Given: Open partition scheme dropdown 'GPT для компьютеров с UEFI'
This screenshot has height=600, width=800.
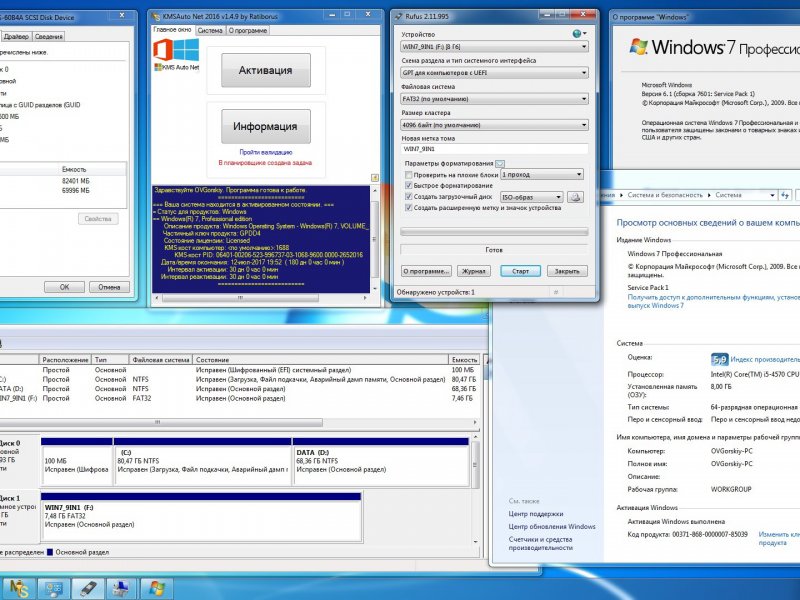Looking at the screenshot, I should click(x=494, y=73).
